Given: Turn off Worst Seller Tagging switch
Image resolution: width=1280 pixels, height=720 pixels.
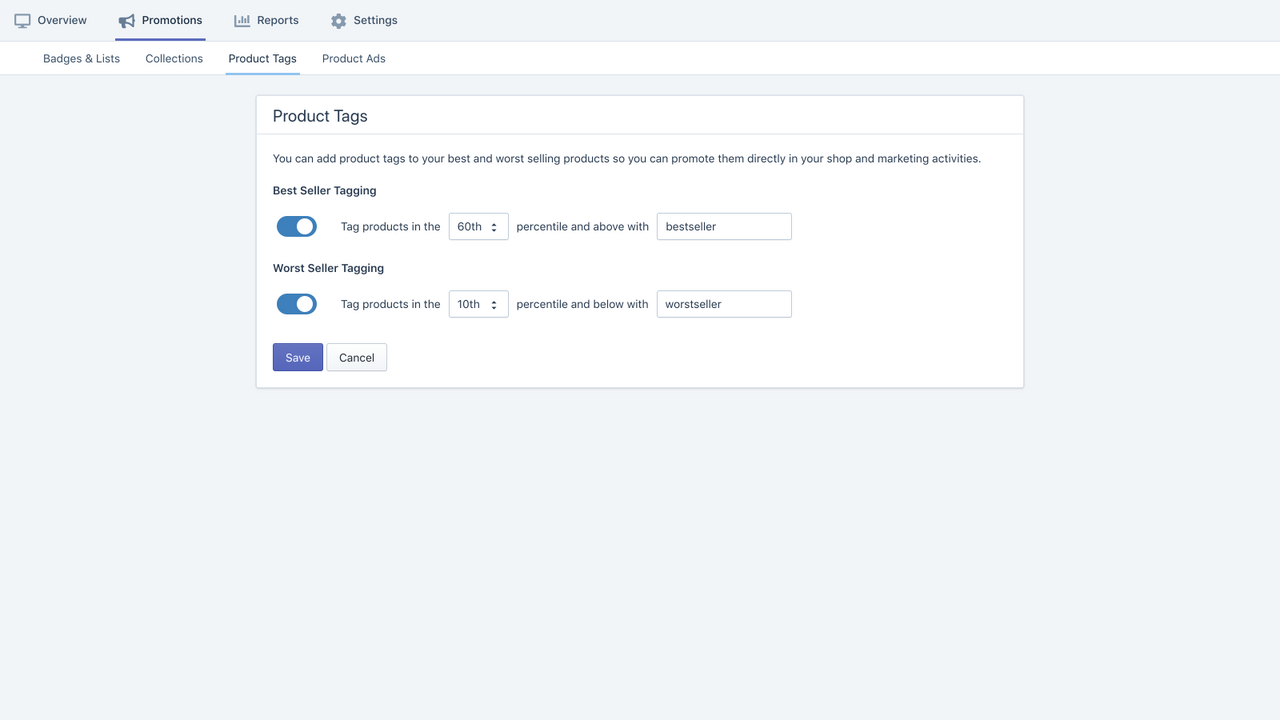Looking at the screenshot, I should pyautogui.click(x=297, y=304).
